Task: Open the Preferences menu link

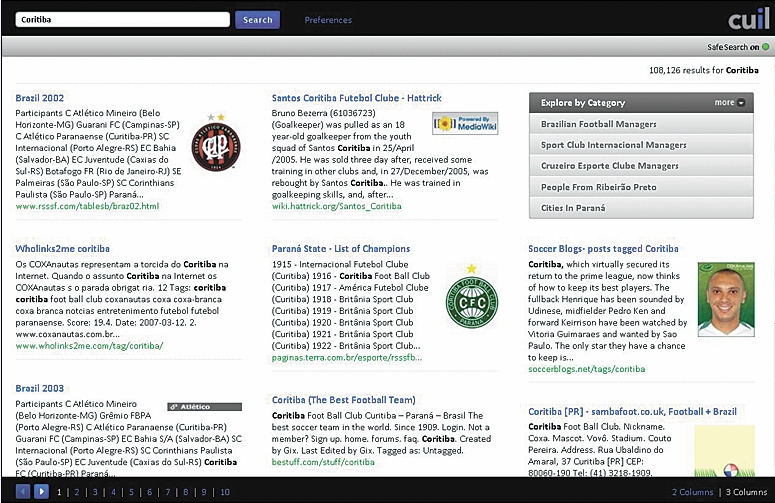Action: 328,19
